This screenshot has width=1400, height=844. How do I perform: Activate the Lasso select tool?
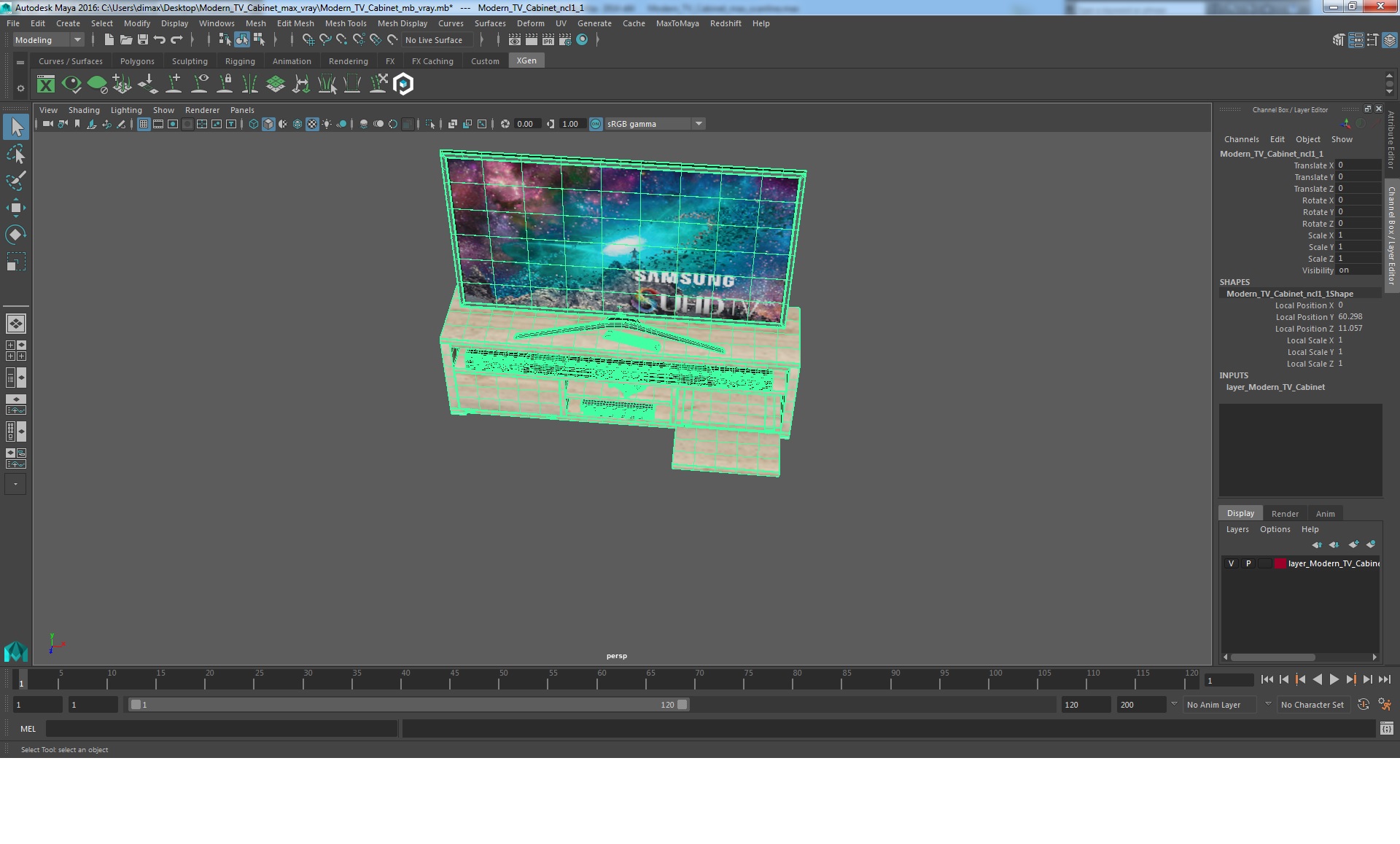[x=15, y=155]
